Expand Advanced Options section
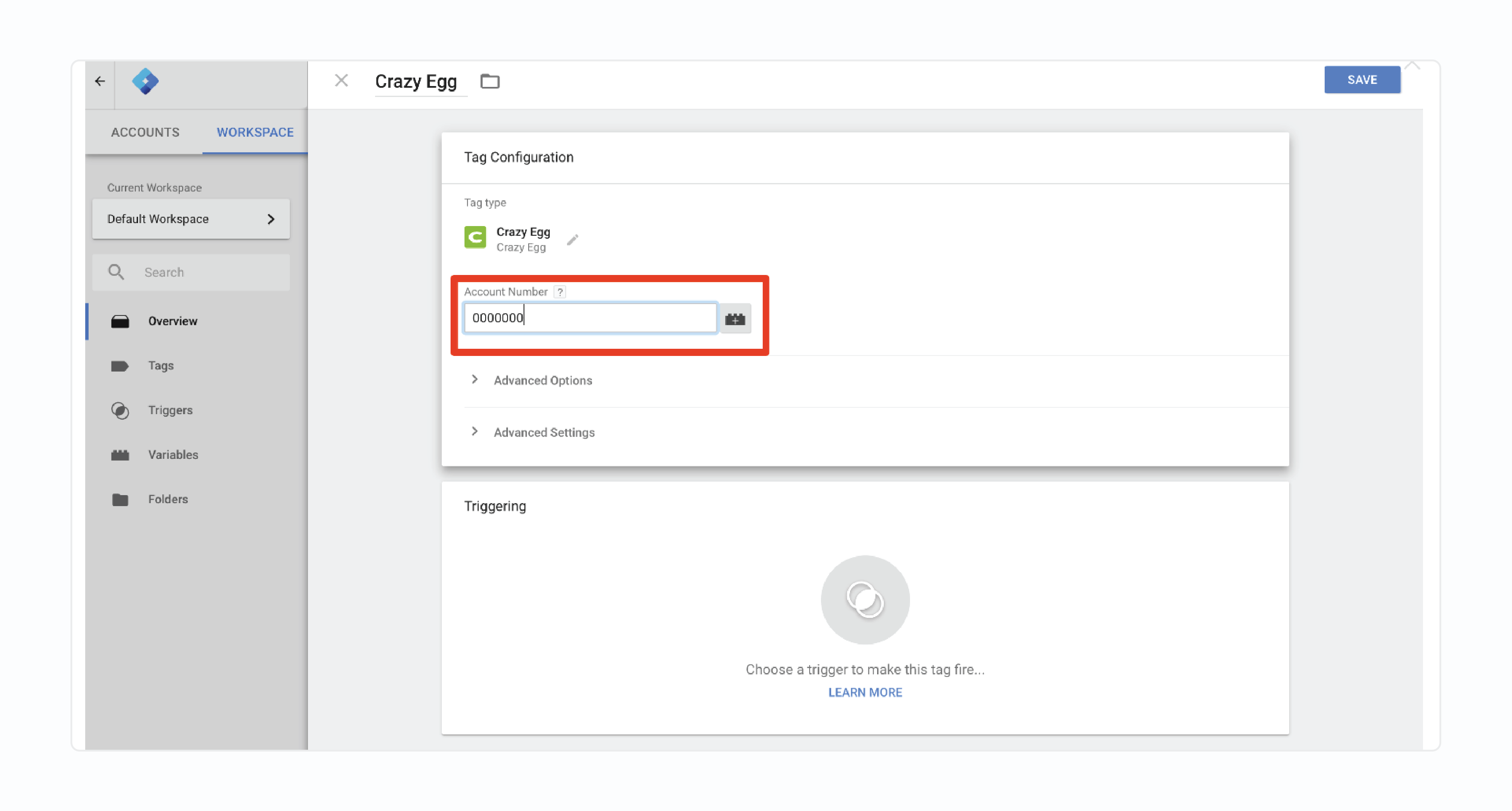Screen dimensions: 1512x811 (543, 380)
